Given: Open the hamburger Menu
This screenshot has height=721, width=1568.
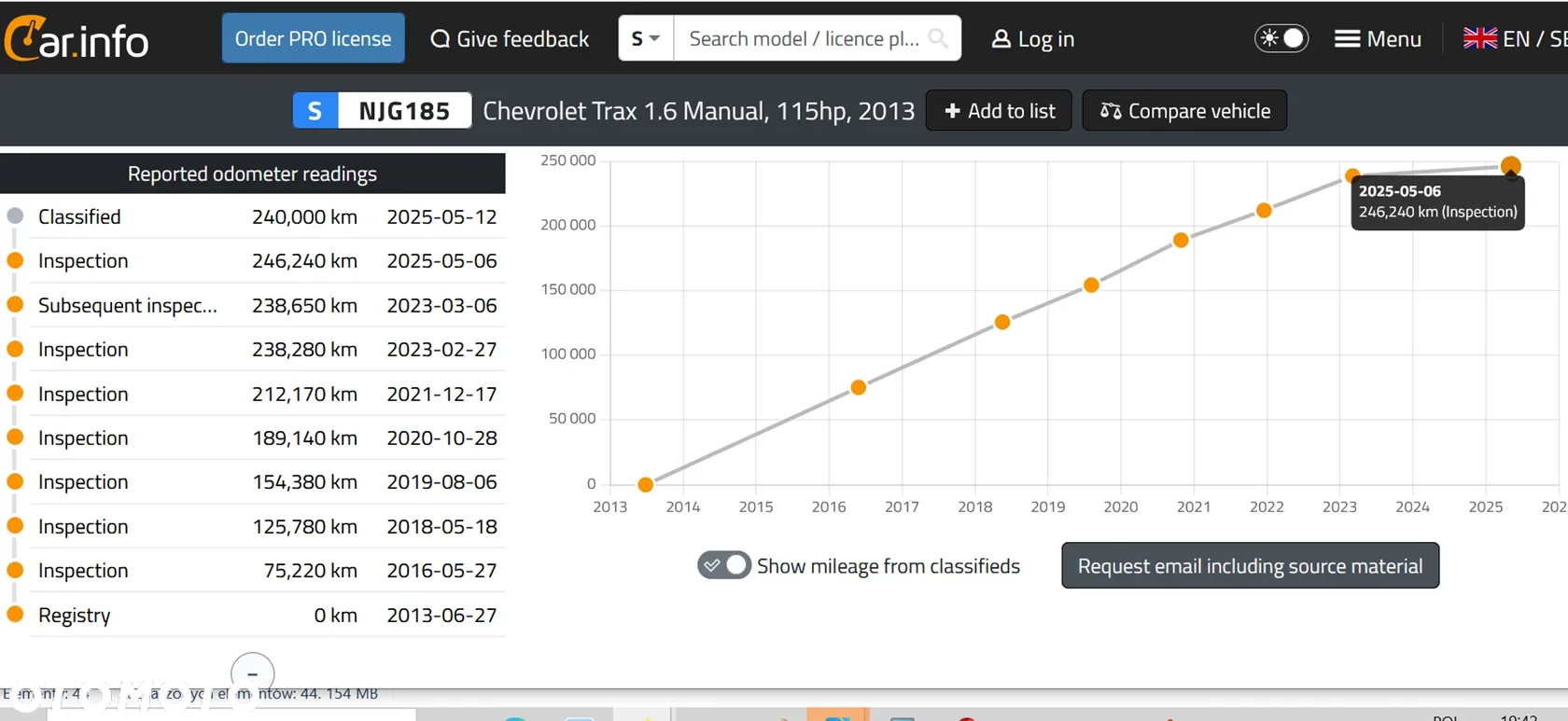Looking at the screenshot, I should coord(1379,39).
